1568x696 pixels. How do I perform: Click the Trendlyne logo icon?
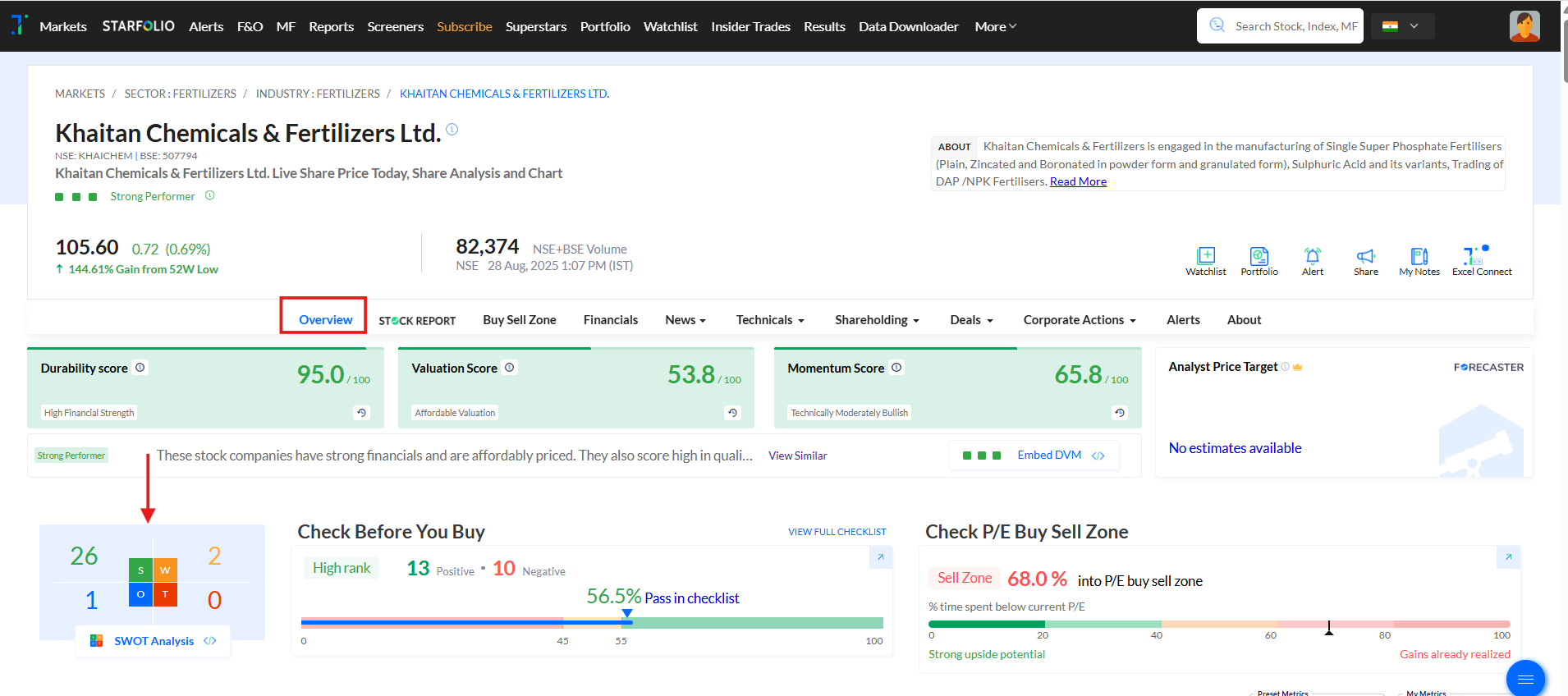coord(19,25)
